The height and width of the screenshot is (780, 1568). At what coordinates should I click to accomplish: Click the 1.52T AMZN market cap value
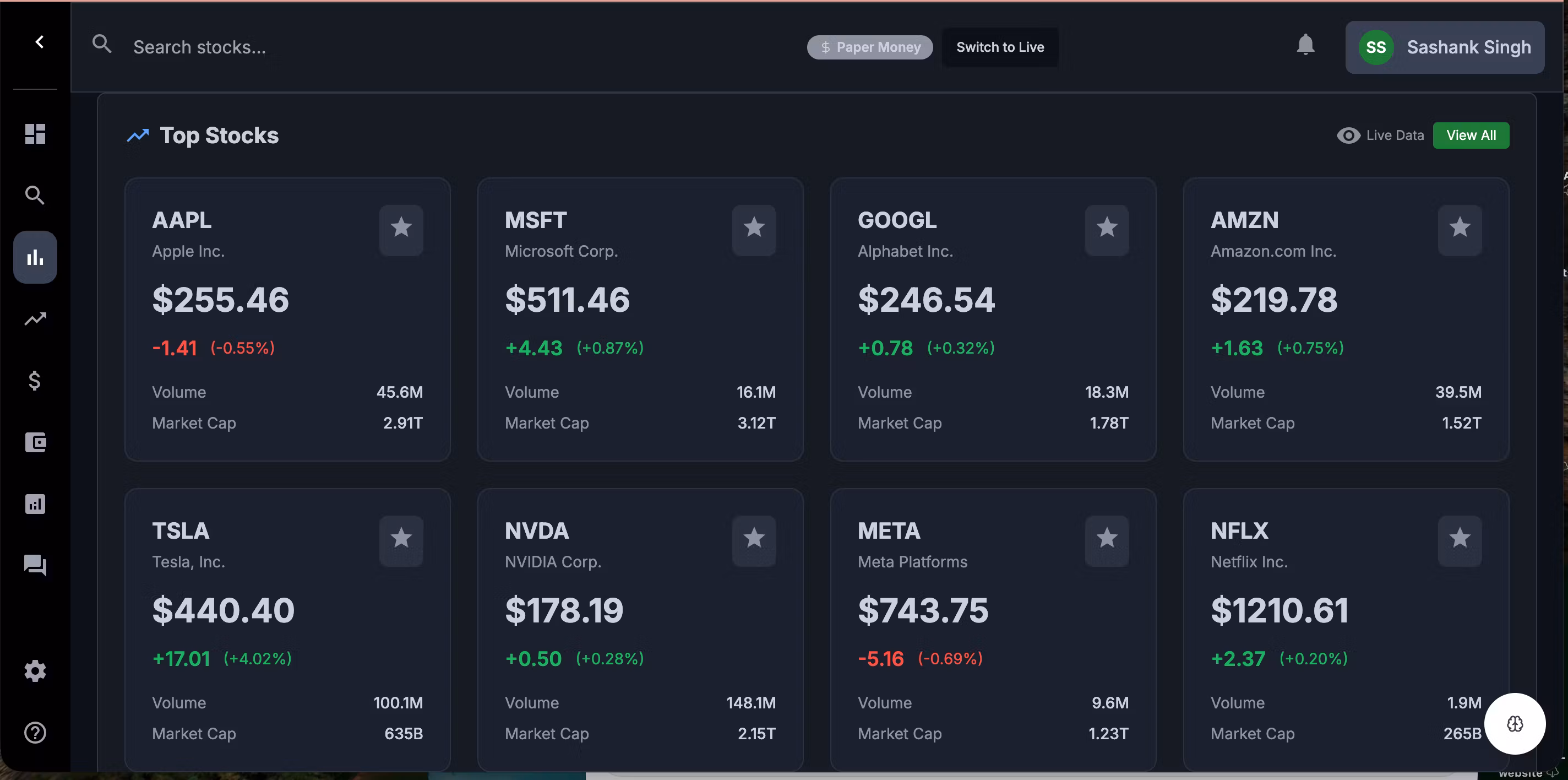coord(1462,423)
